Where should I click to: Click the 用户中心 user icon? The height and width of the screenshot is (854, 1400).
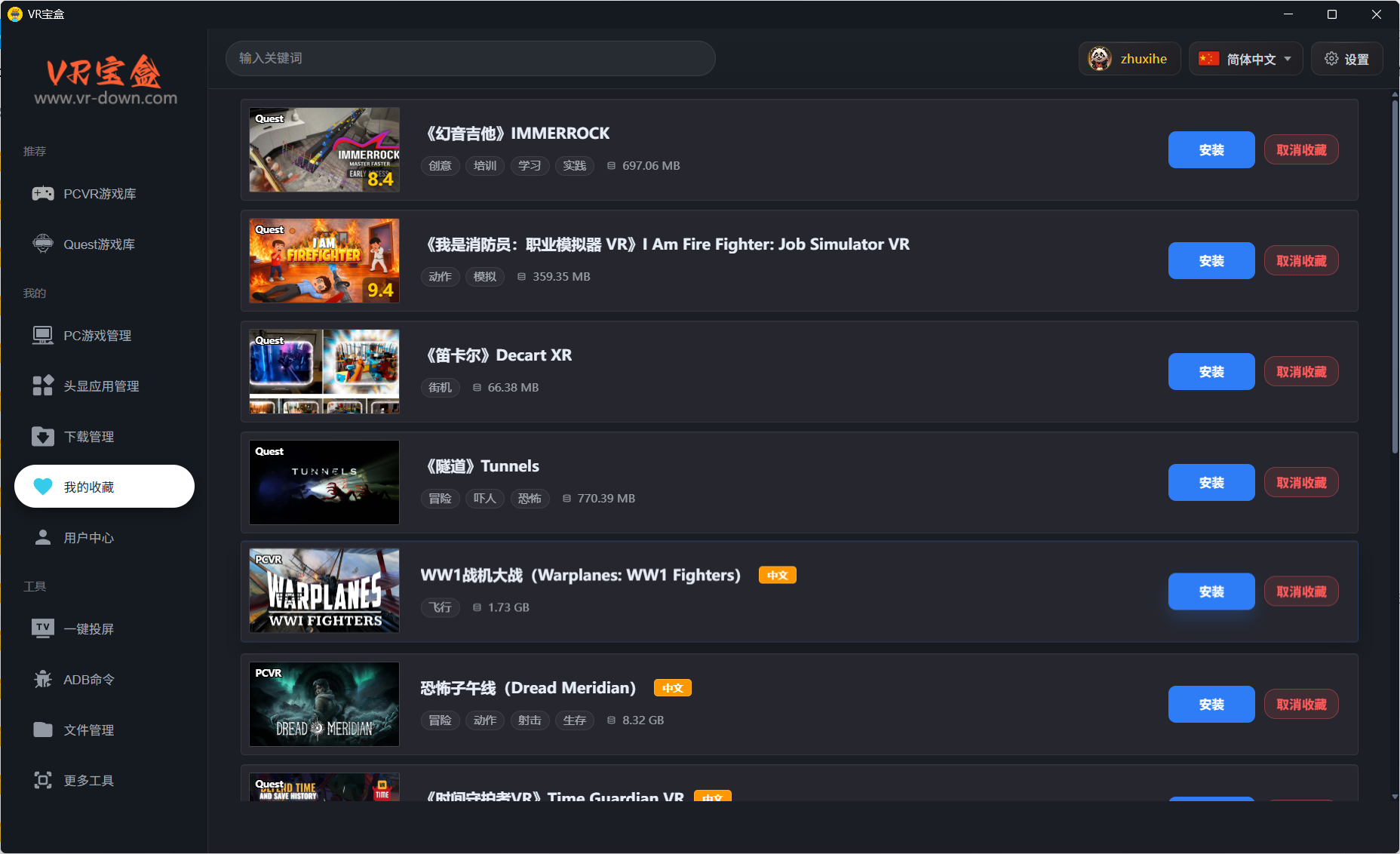[43, 537]
